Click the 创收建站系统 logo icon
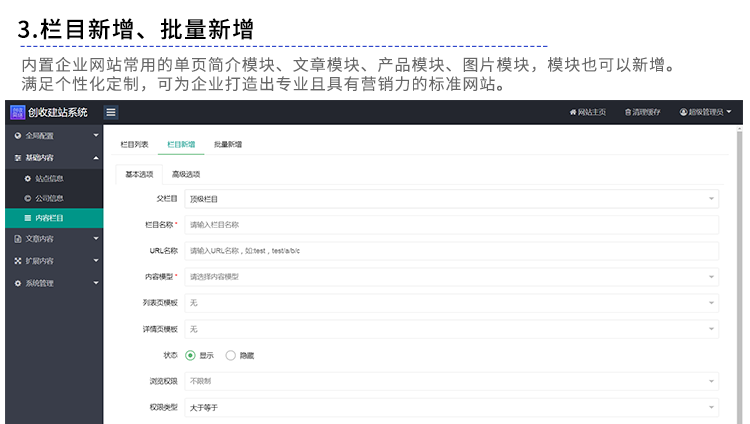The height and width of the screenshot is (424, 750). (17, 112)
